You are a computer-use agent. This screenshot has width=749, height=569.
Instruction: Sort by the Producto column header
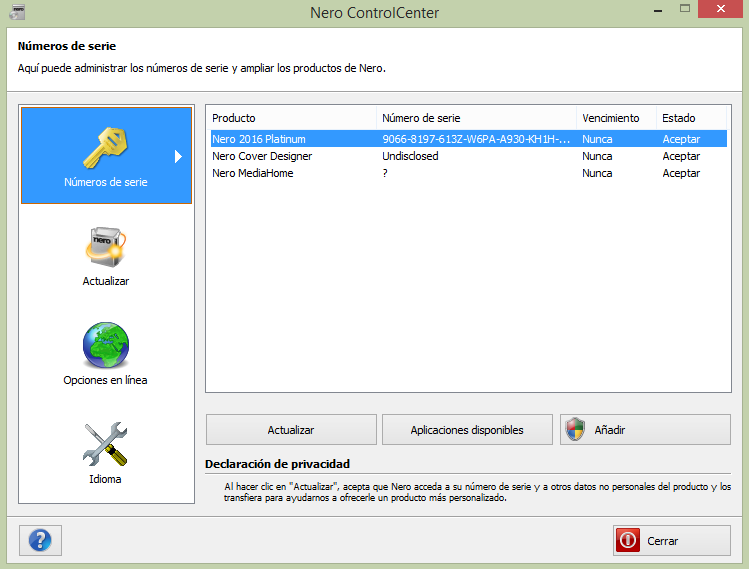click(x=293, y=118)
